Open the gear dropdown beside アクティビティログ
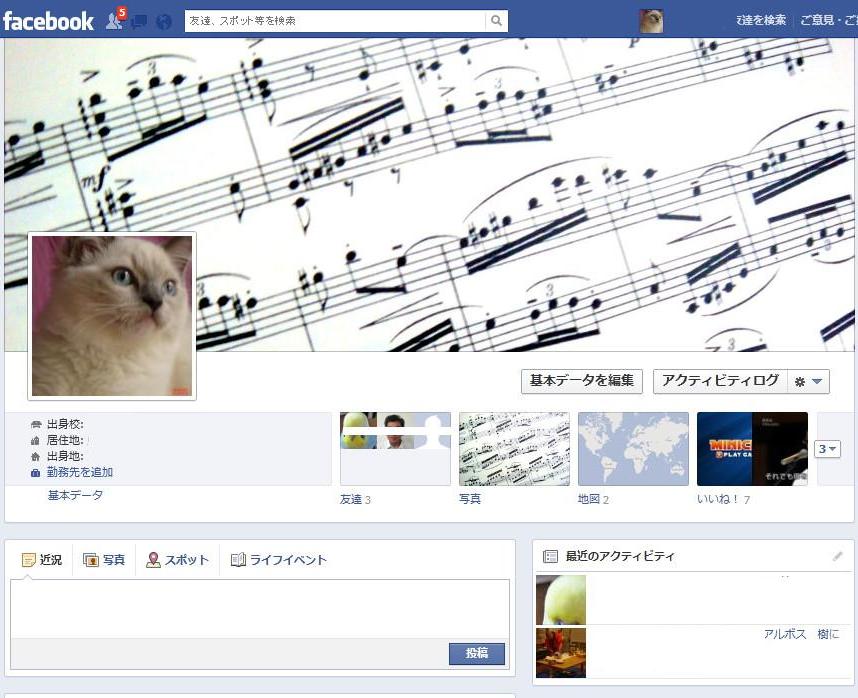This screenshot has height=698, width=858. tap(808, 381)
